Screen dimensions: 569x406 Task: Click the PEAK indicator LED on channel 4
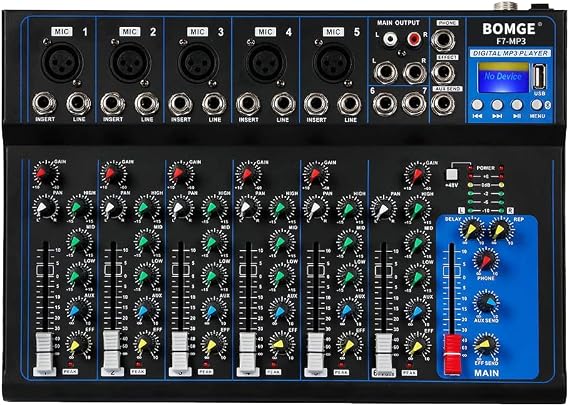point(273,364)
